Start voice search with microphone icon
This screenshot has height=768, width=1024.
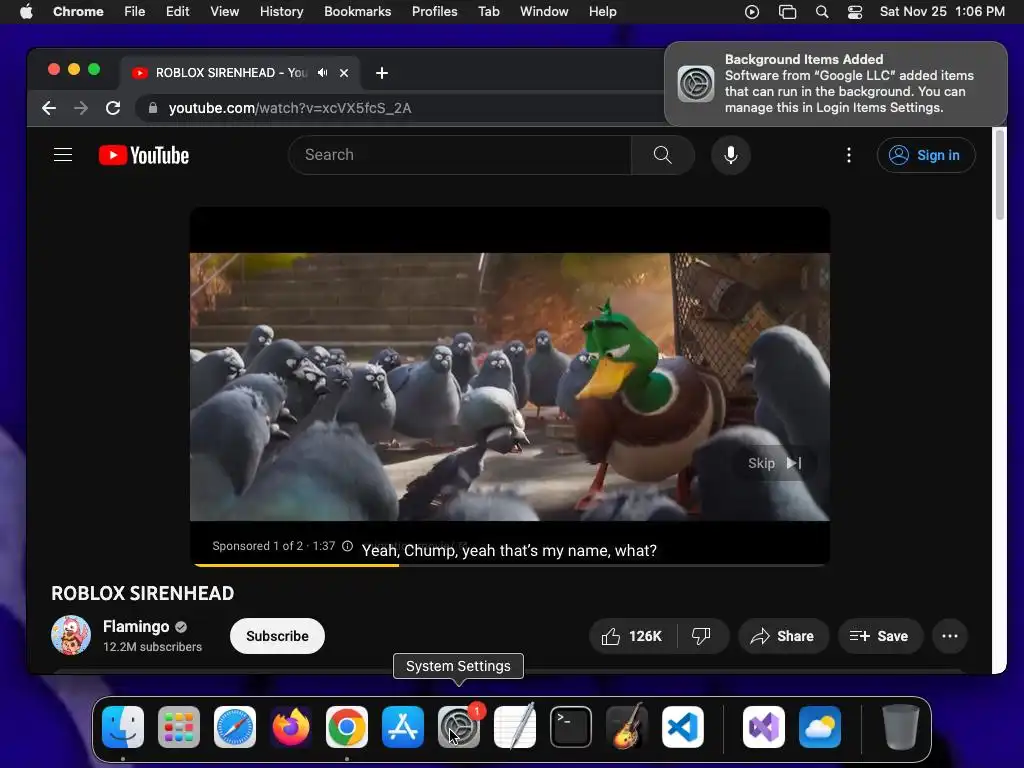tap(731, 155)
